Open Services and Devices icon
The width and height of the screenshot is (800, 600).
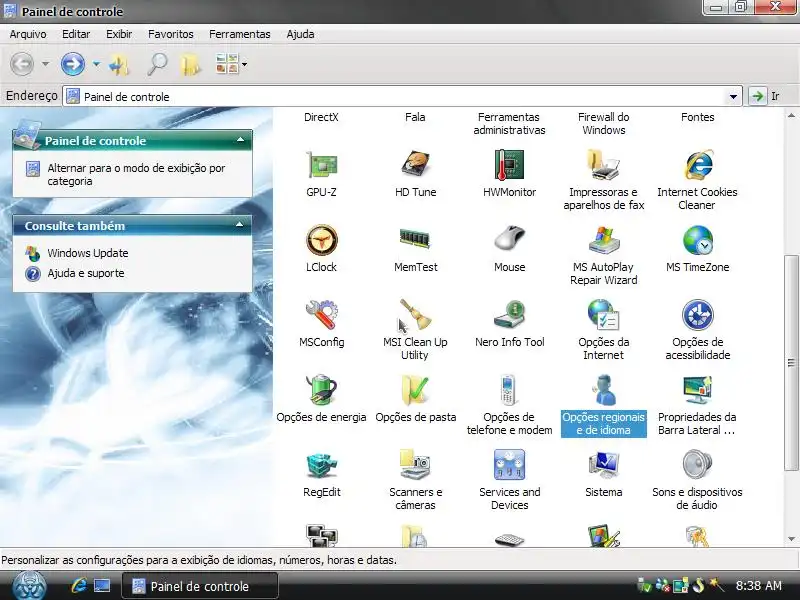[x=509, y=465]
